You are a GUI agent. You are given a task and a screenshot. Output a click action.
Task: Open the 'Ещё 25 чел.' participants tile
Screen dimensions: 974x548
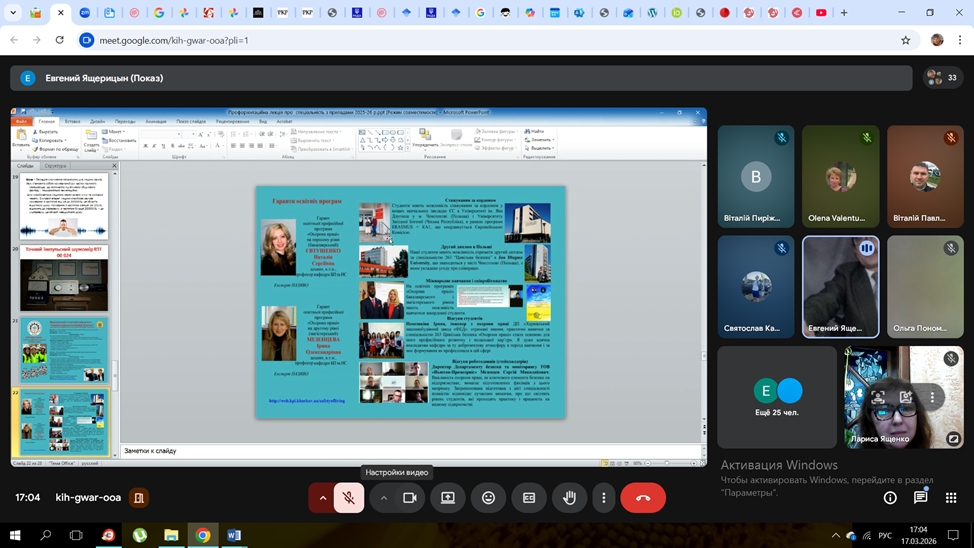click(776, 397)
